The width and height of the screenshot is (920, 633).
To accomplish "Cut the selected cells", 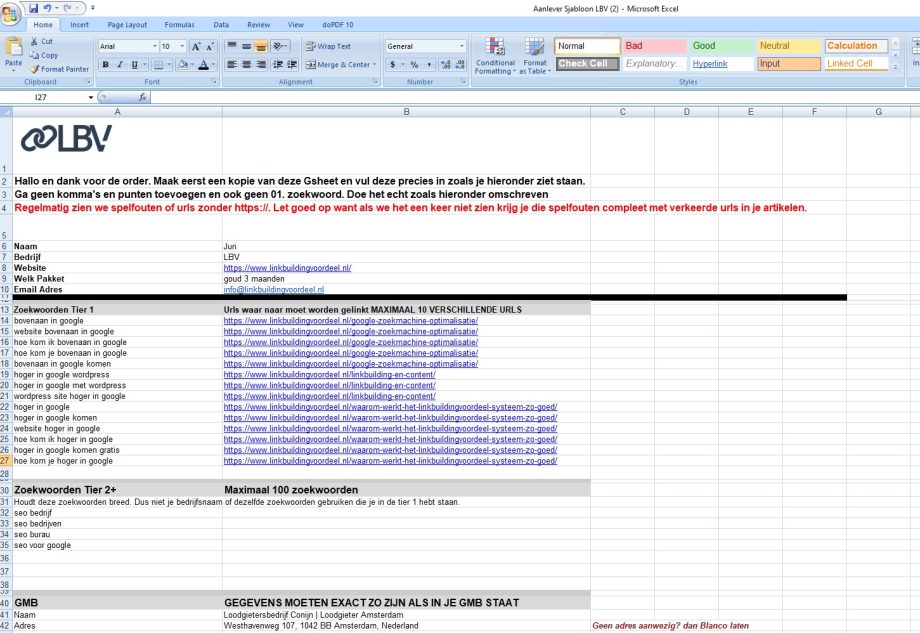I will pos(42,42).
